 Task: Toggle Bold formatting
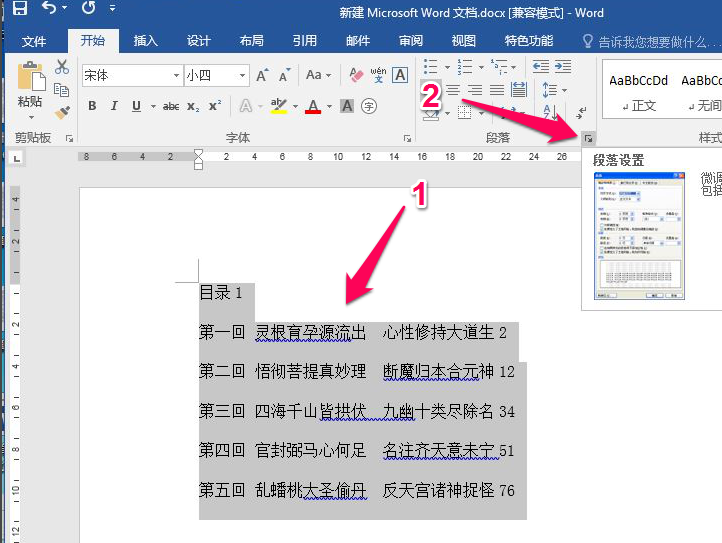pos(92,106)
